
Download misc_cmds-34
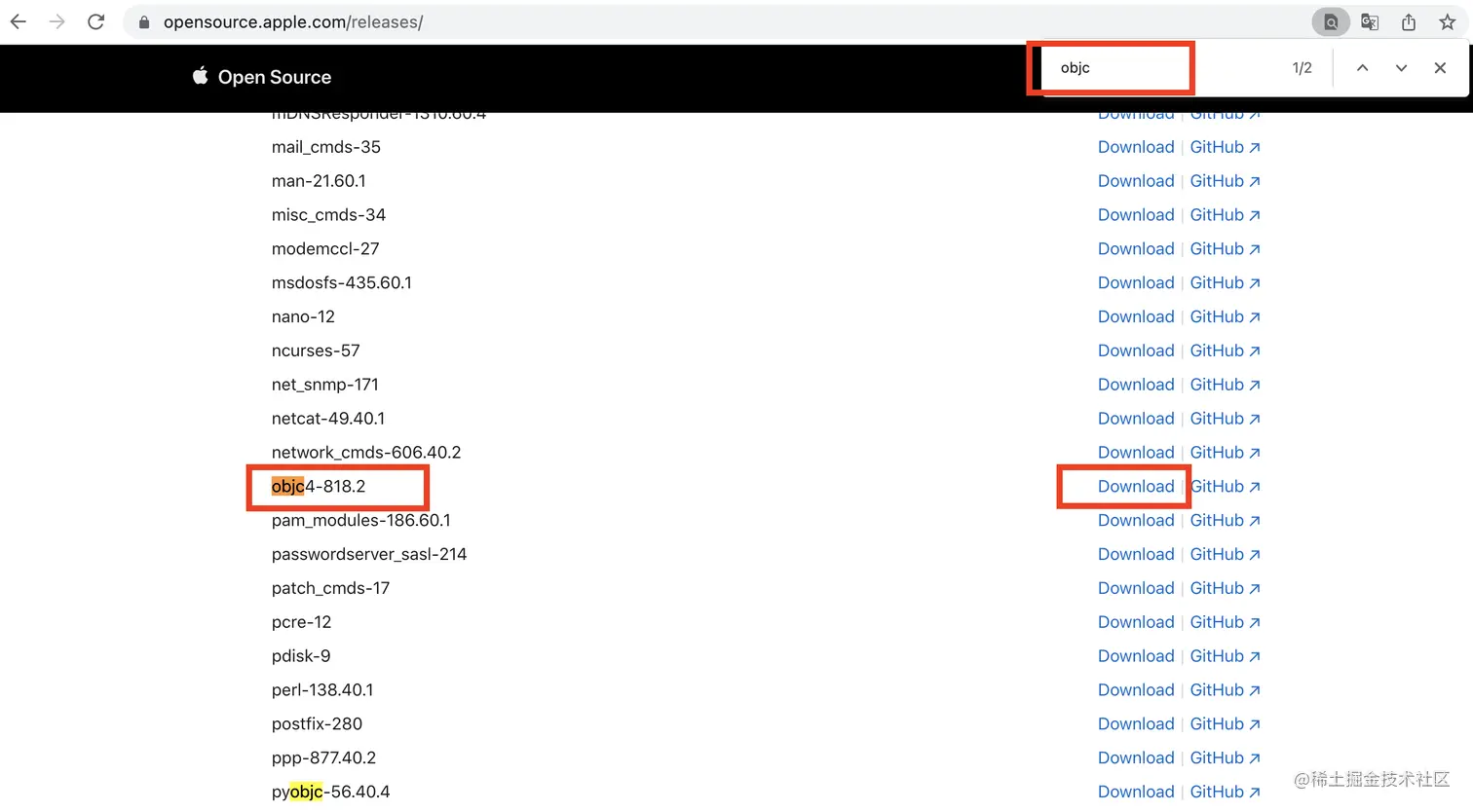(x=1136, y=214)
